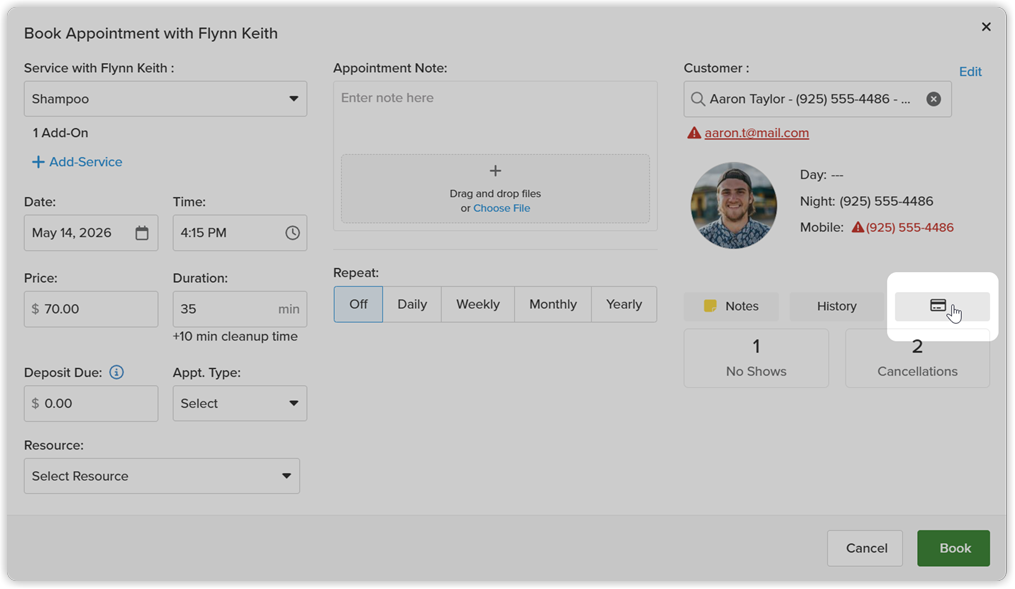Screen dimensions: 1015x589
Task: Set repeat to Monthly
Action: (x=553, y=304)
